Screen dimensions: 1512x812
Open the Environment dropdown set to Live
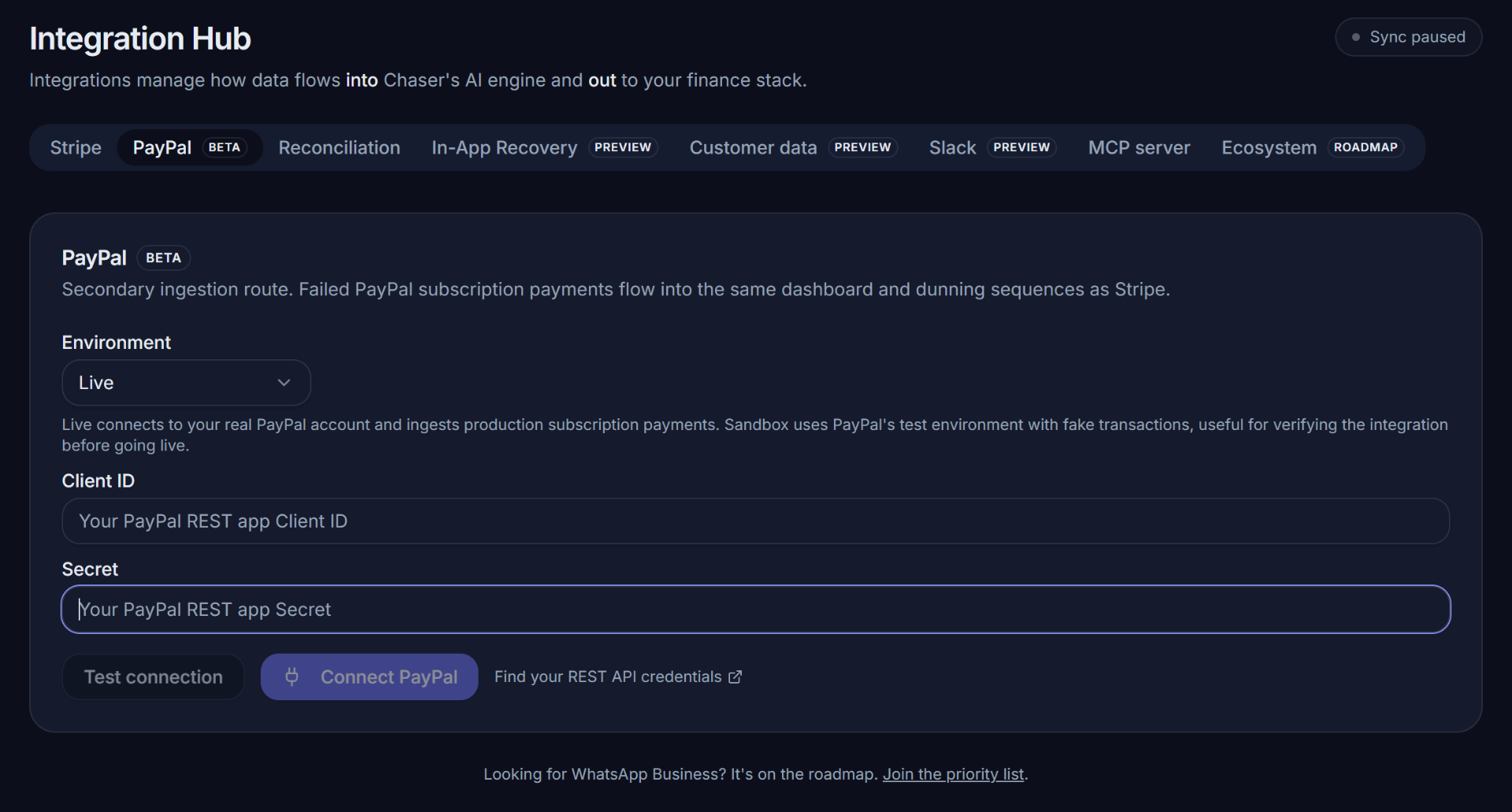point(186,383)
